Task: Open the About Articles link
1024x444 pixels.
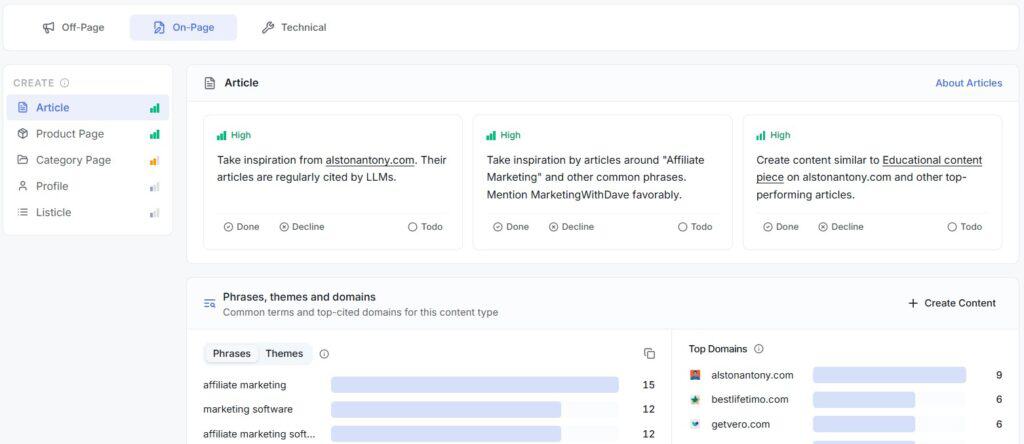Action: [x=968, y=83]
